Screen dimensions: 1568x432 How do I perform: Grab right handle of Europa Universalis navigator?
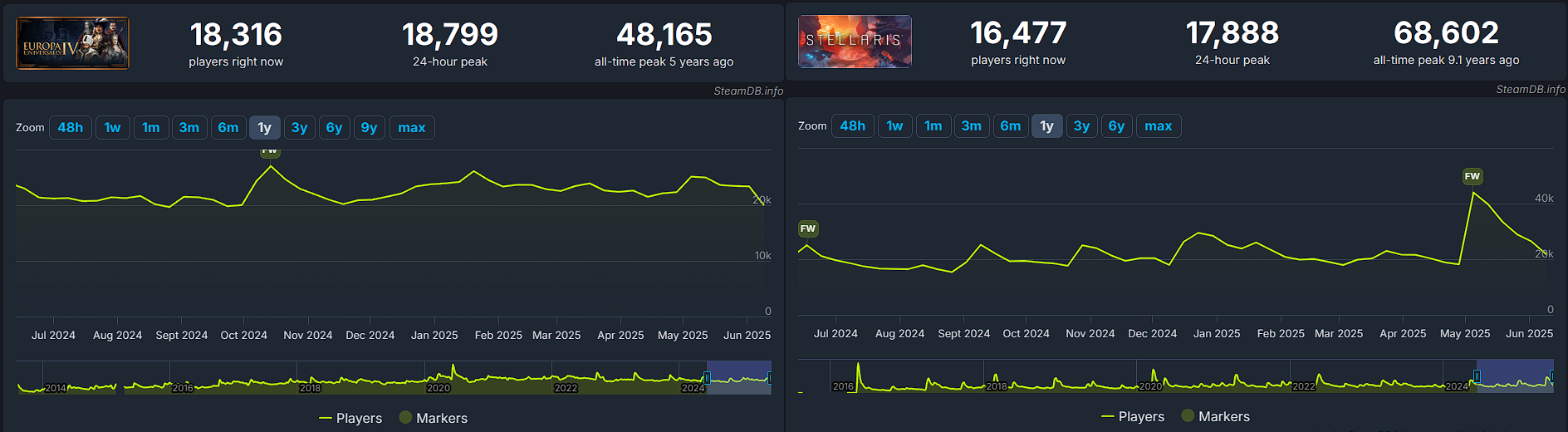(770, 377)
